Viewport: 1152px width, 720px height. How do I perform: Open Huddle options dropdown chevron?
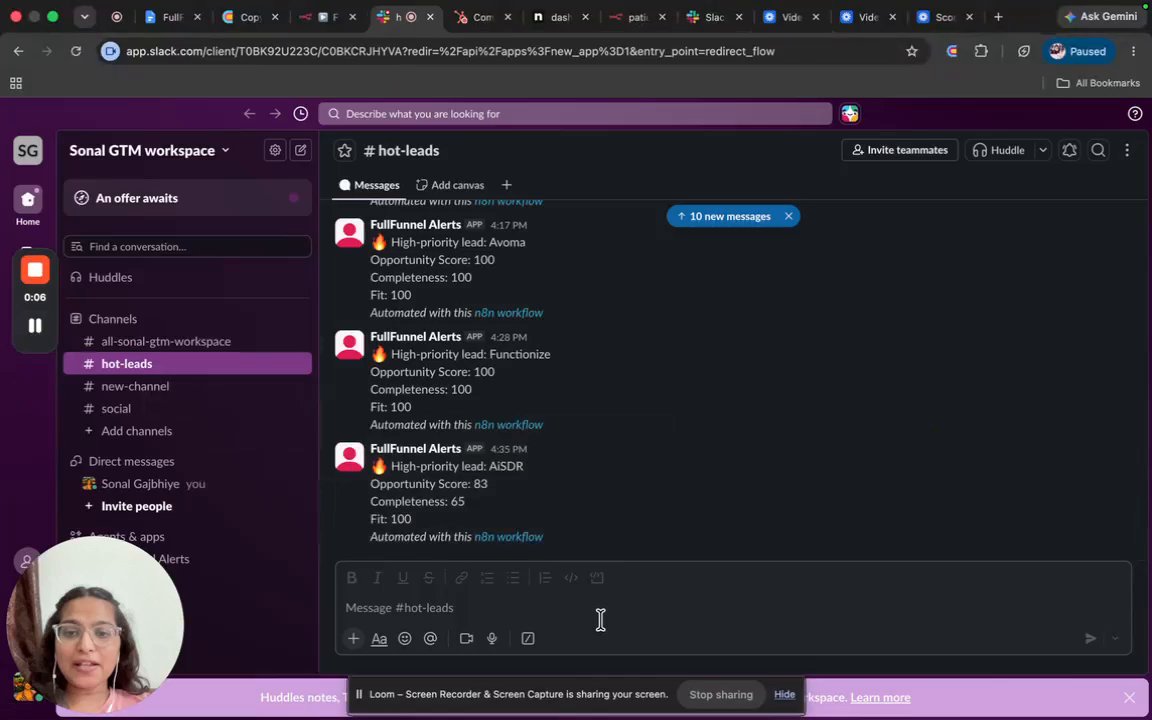pyautogui.click(x=1043, y=150)
